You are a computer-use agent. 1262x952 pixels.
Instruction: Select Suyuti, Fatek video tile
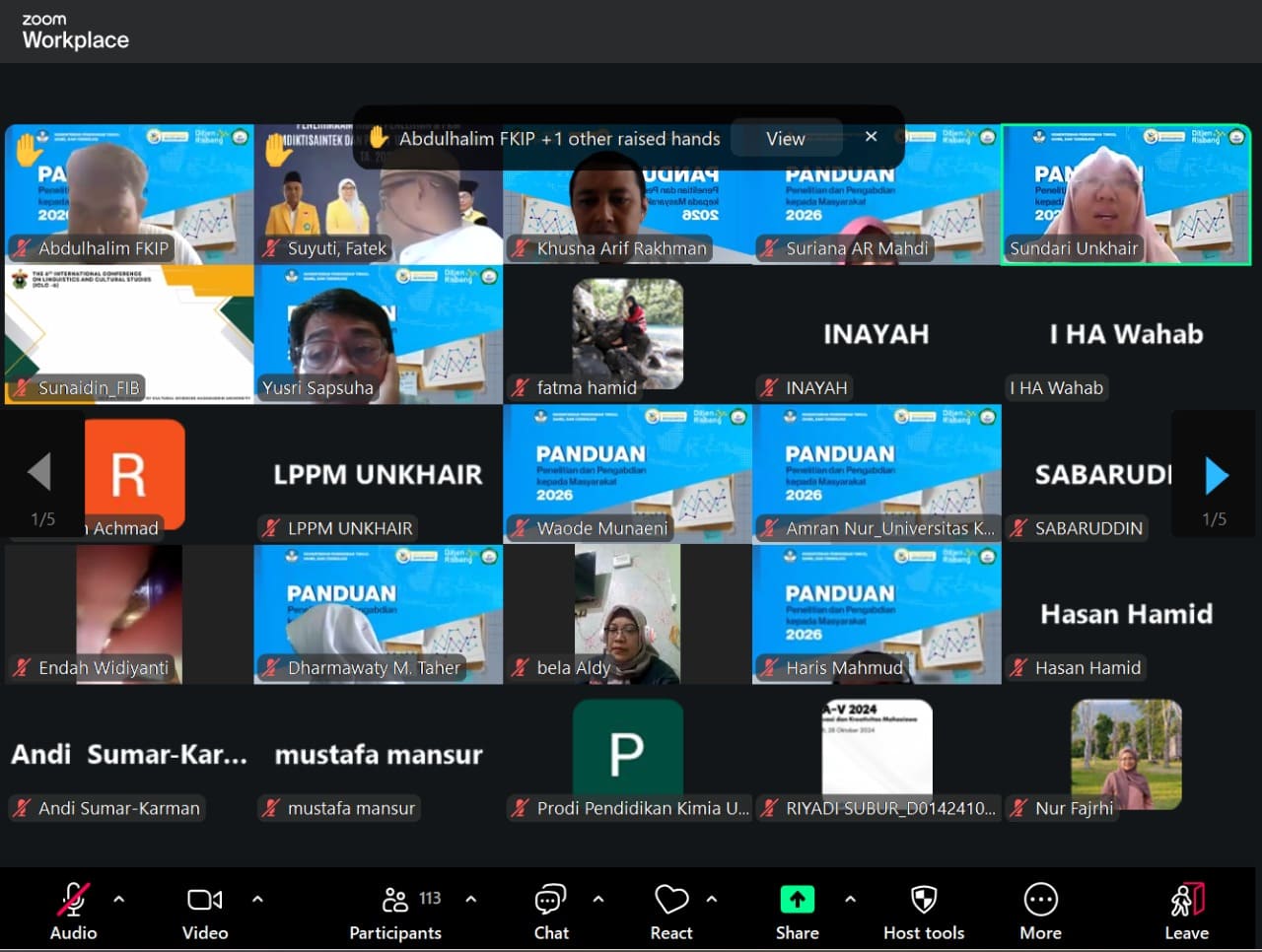coord(379,194)
